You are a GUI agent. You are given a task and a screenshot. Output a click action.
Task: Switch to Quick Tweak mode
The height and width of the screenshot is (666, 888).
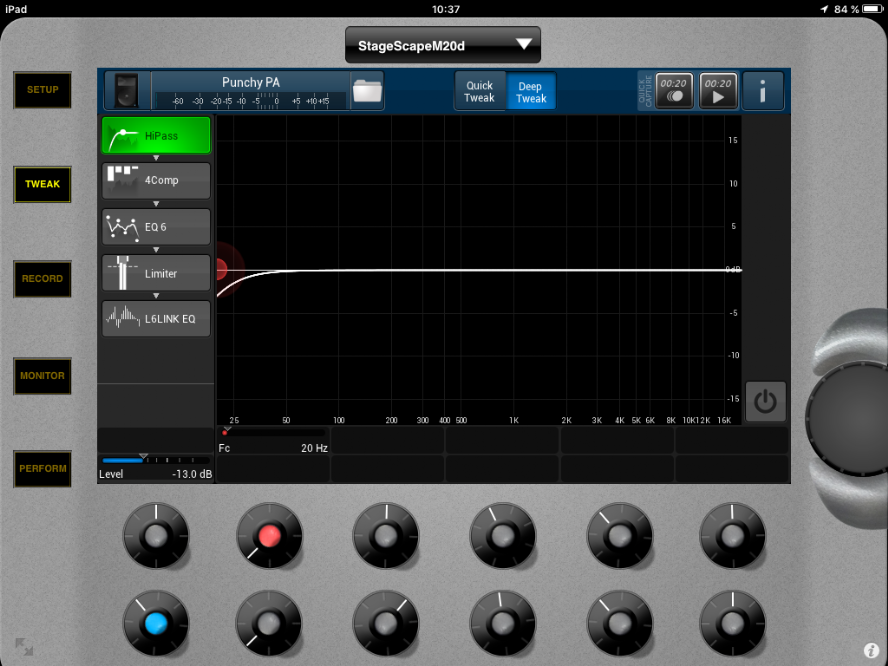pyautogui.click(x=480, y=92)
